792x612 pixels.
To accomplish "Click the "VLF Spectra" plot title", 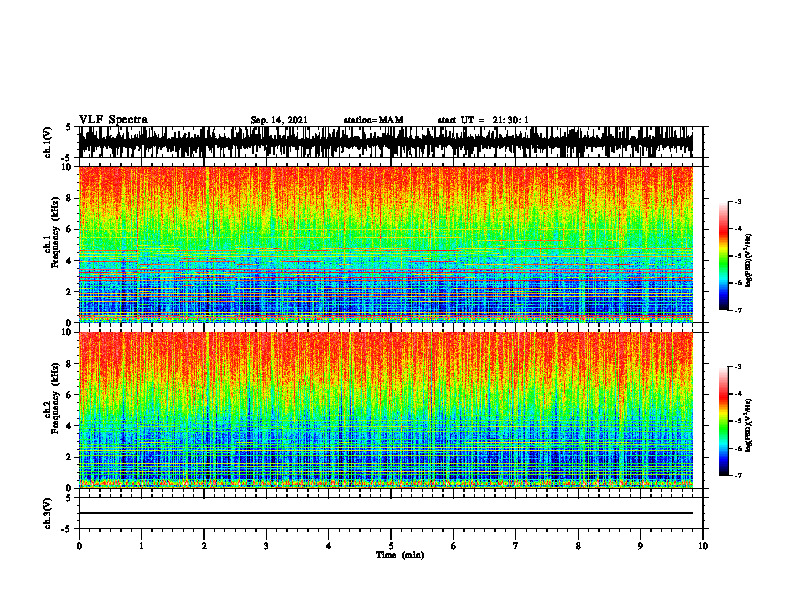I will click(x=113, y=120).
